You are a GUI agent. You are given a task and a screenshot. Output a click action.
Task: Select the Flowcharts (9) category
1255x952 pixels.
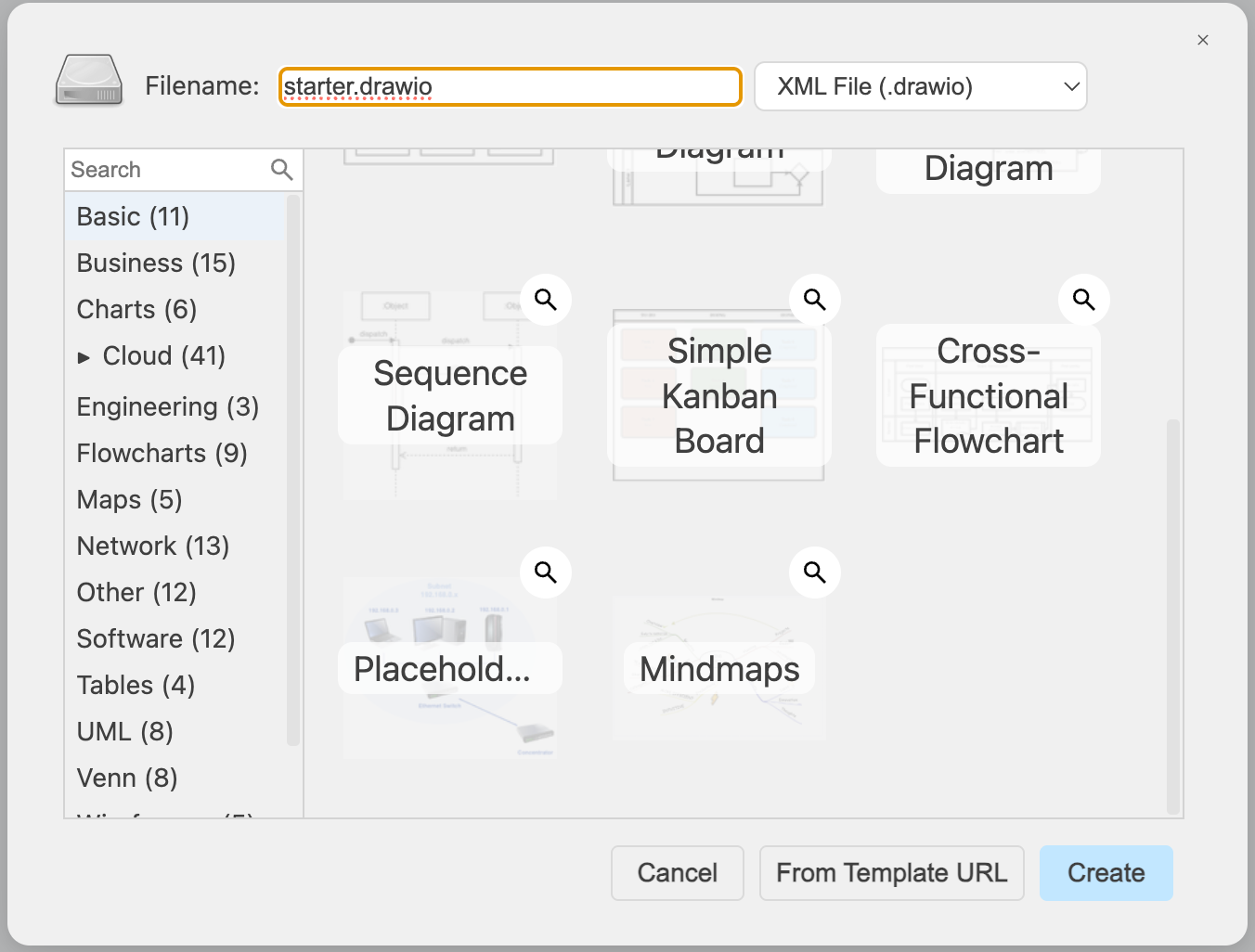tap(162, 453)
